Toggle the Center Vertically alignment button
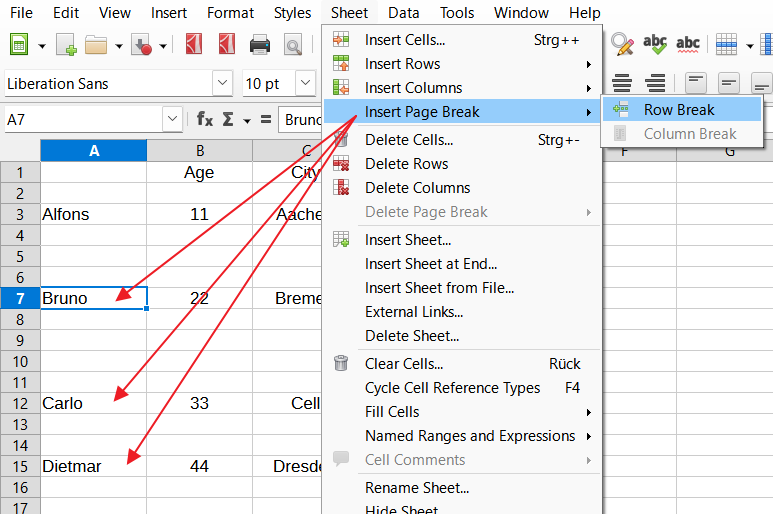This screenshot has width=773, height=514. (x=729, y=83)
